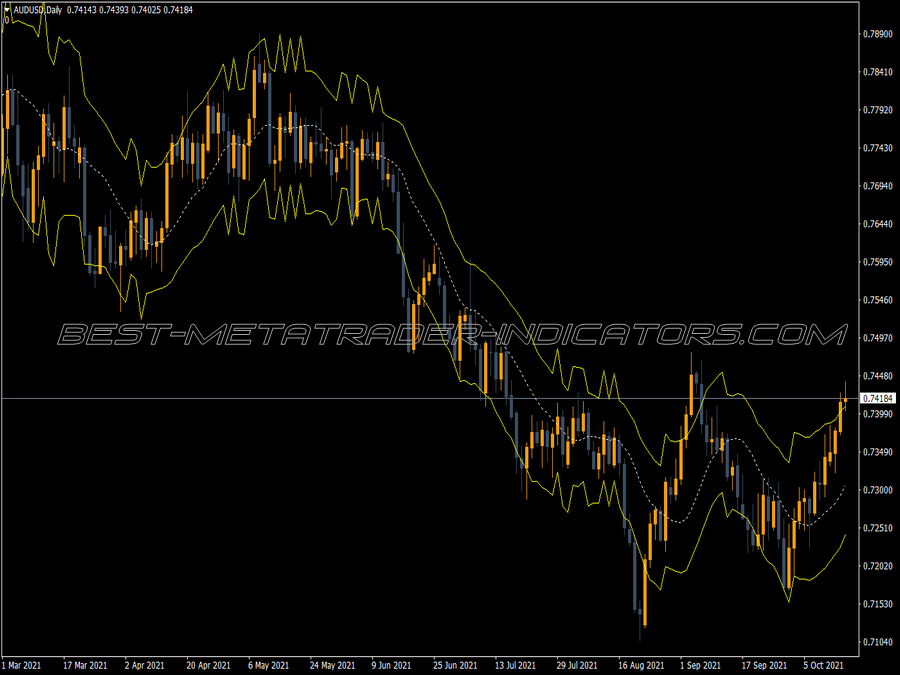Click the 0.73990 price axis label

click(878, 414)
